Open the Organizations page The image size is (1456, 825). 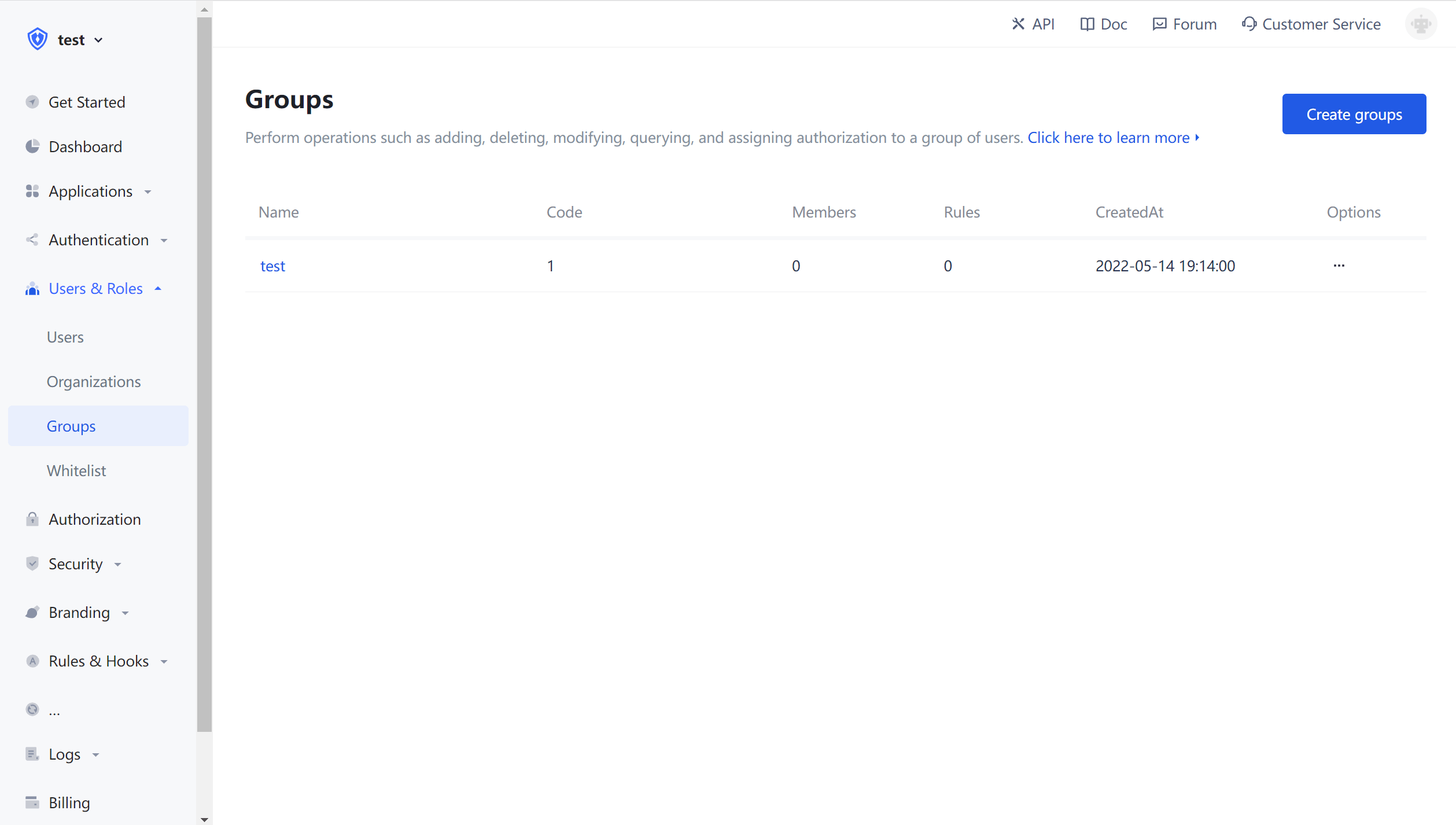tap(93, 381)
